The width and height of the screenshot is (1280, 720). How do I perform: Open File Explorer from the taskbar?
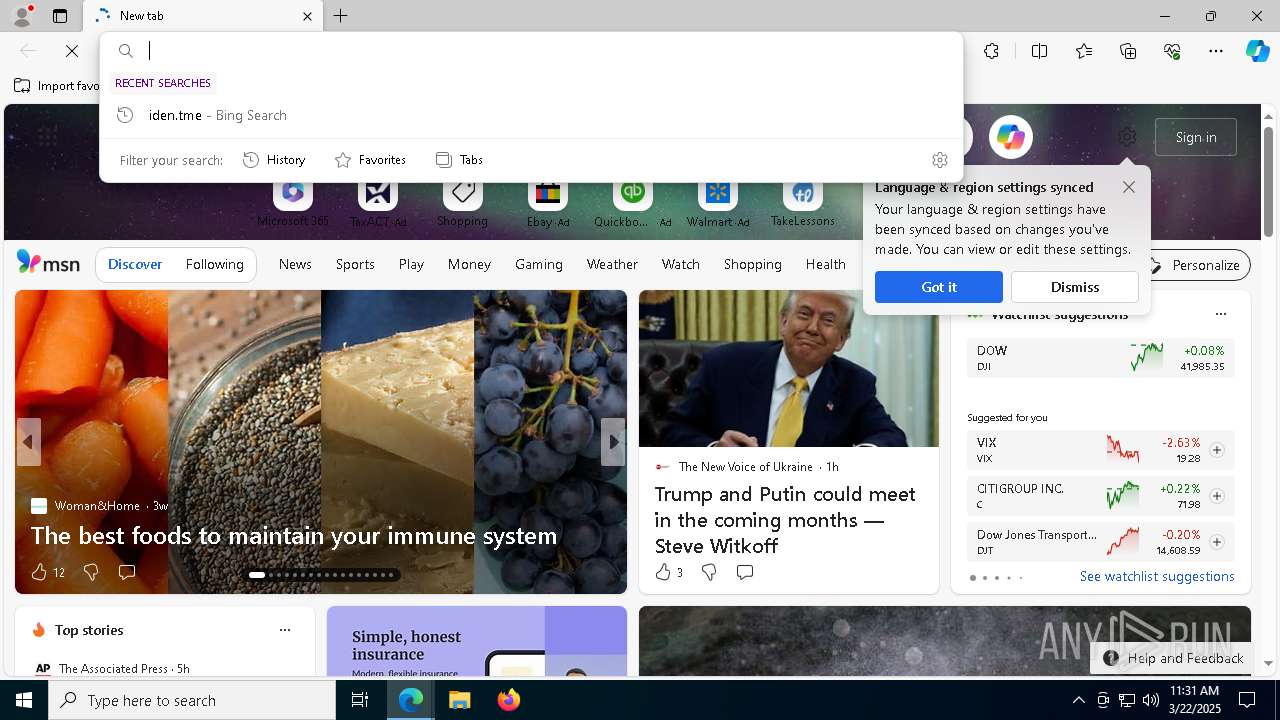(459, 700)
